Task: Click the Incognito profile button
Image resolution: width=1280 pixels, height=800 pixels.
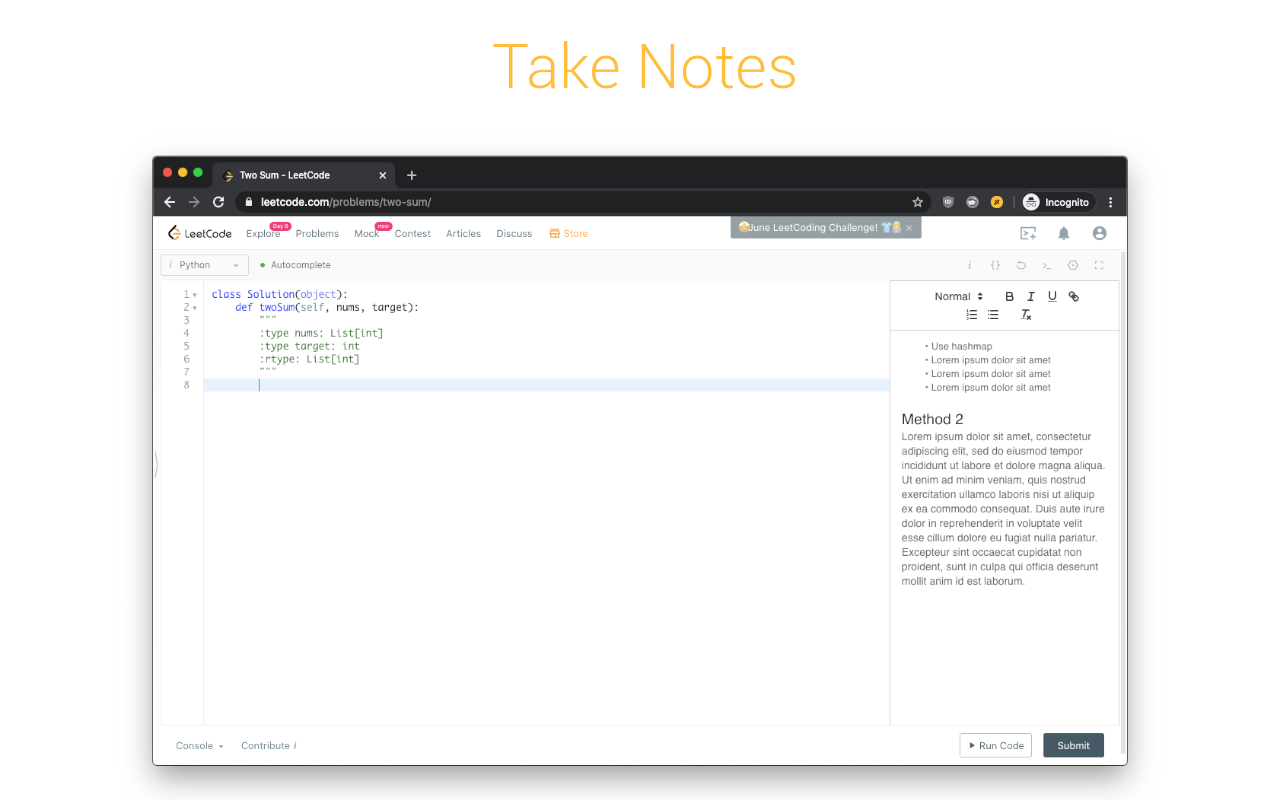Action: coord(1056,202)
